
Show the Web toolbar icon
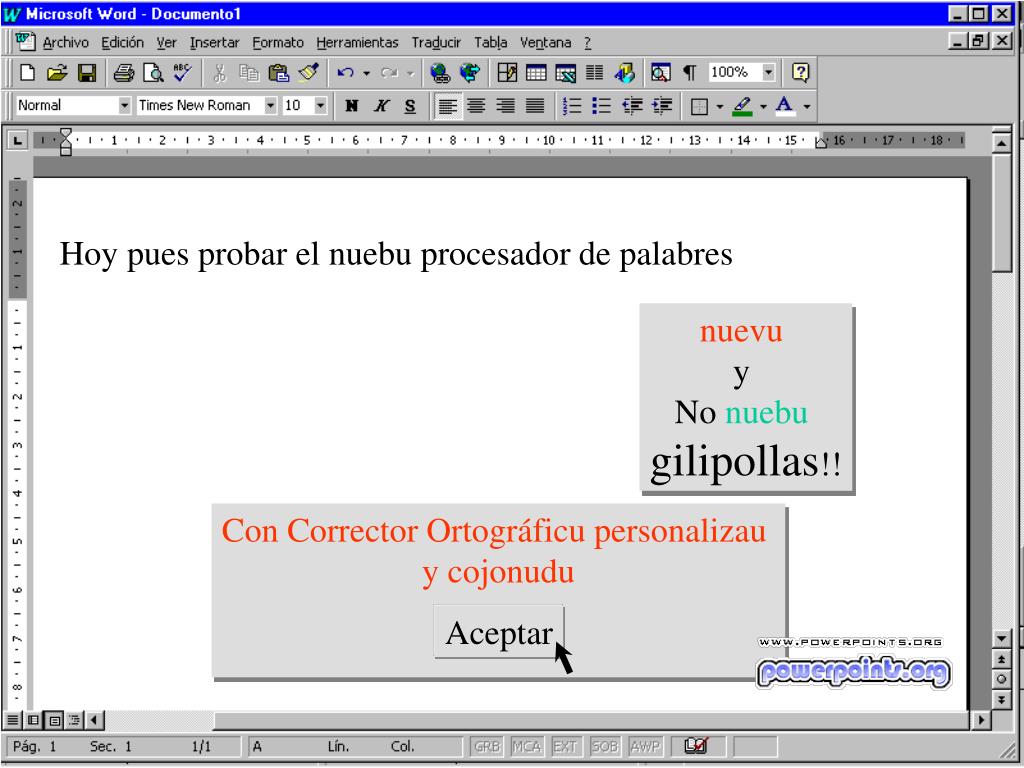470,72
